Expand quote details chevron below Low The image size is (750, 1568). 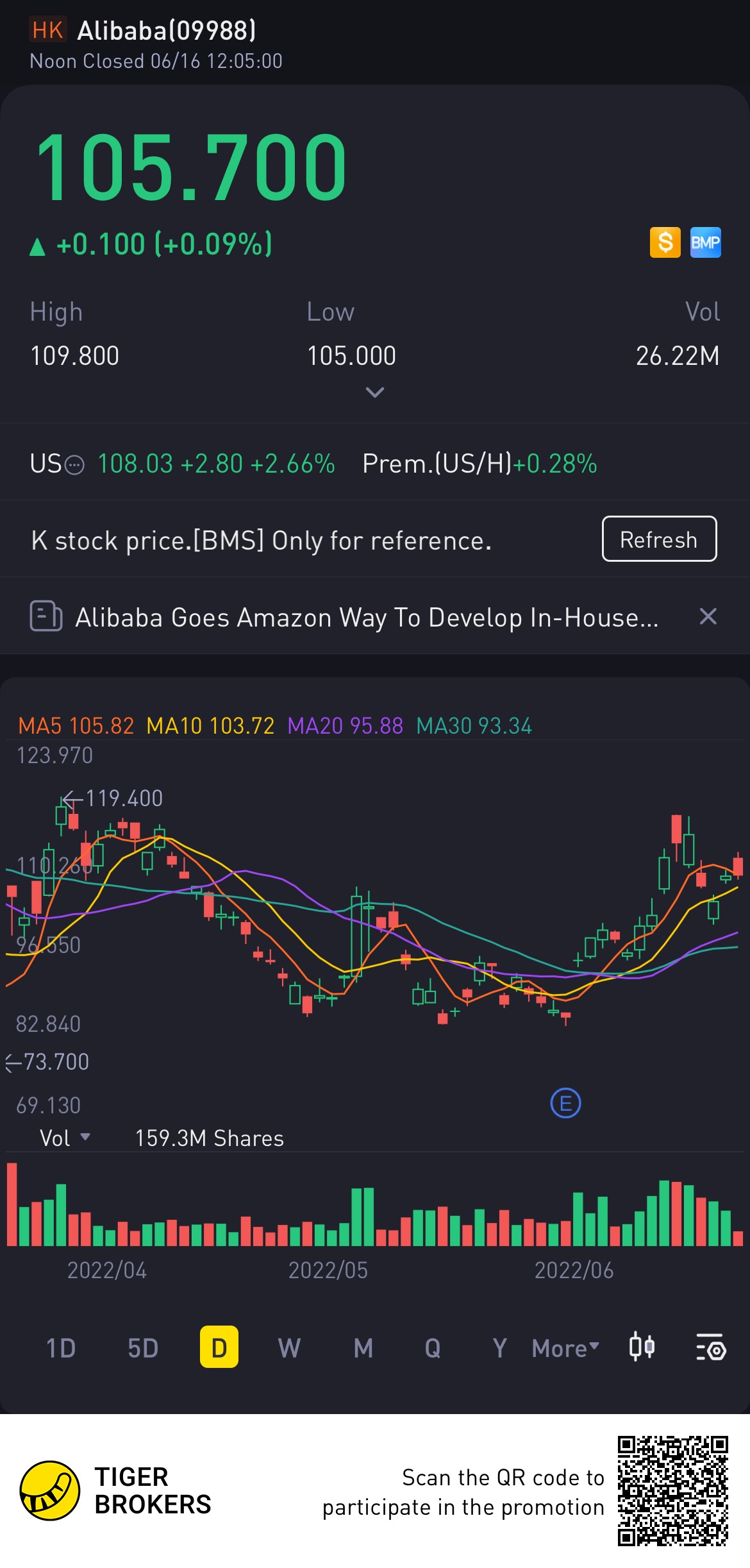tap(374, 392)
